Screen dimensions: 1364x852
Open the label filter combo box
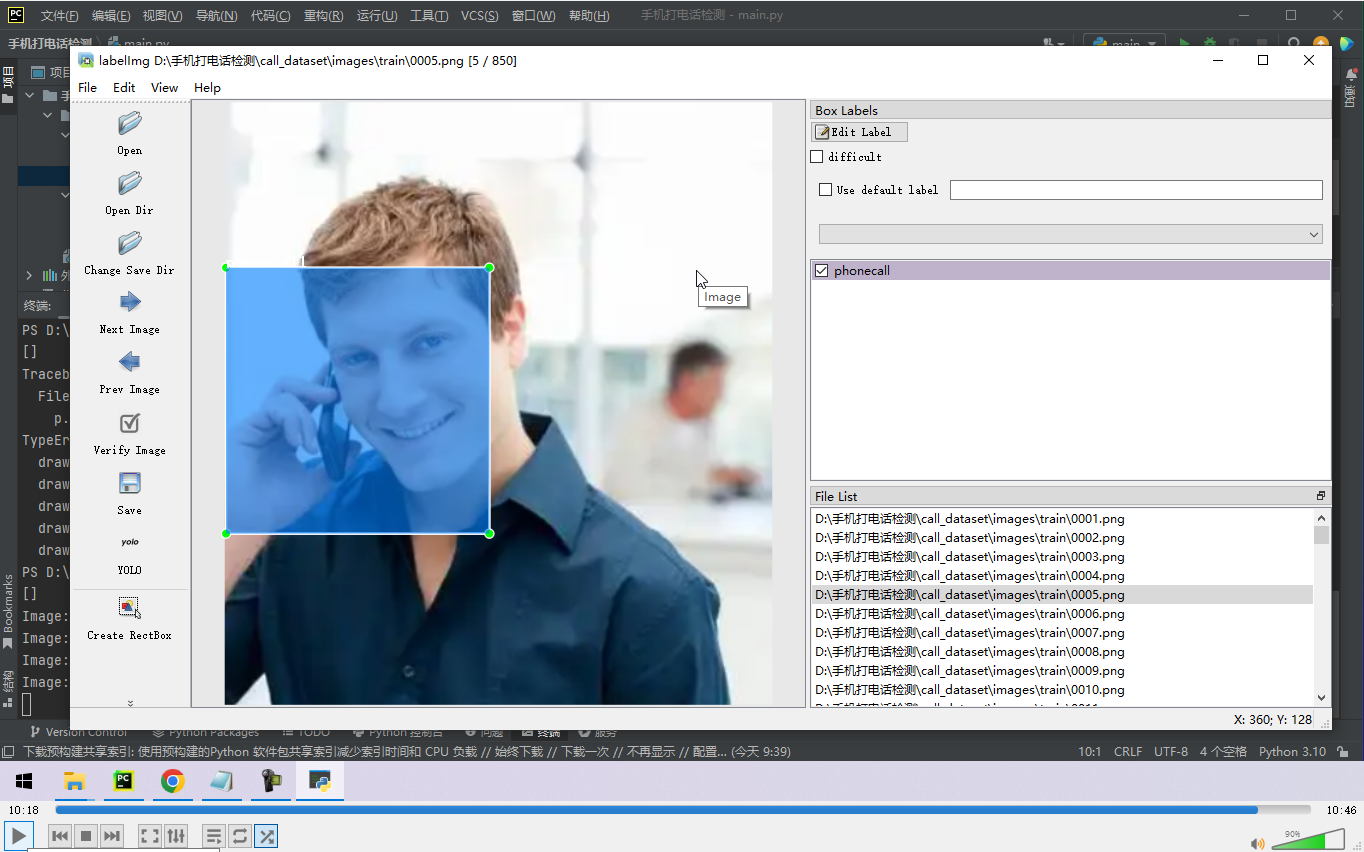1071,234
